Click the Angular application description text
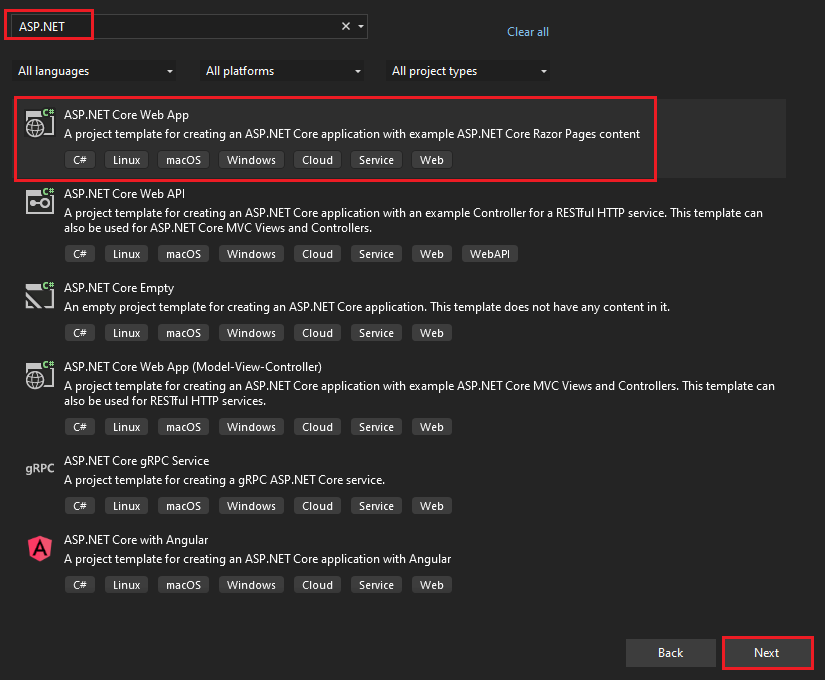 tap(258, 560)
